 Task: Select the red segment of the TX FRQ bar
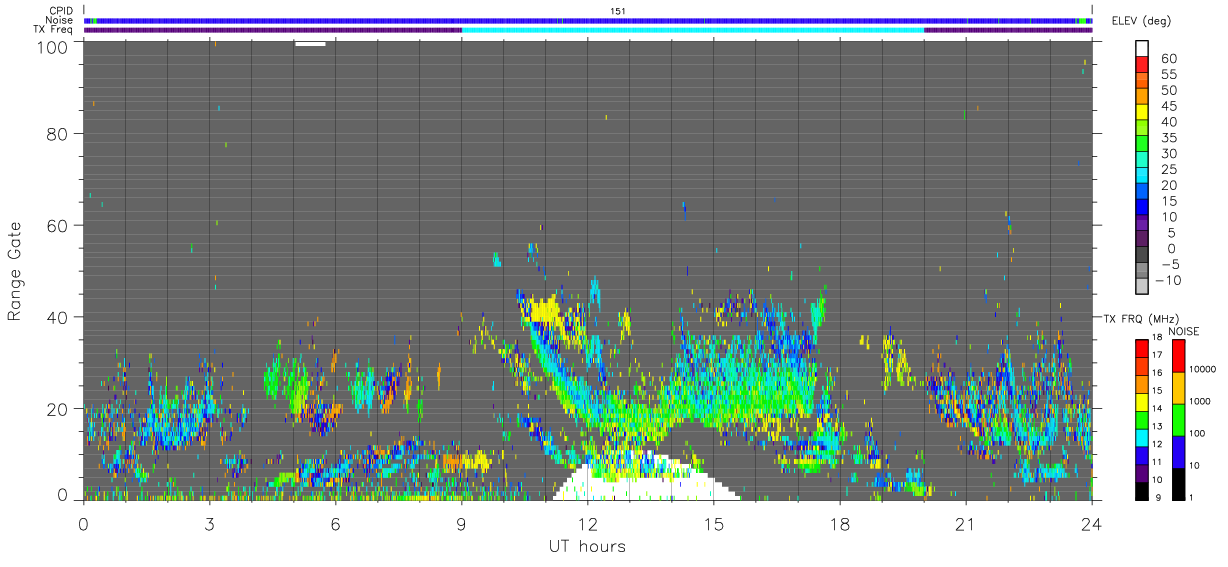[1142, 349]
